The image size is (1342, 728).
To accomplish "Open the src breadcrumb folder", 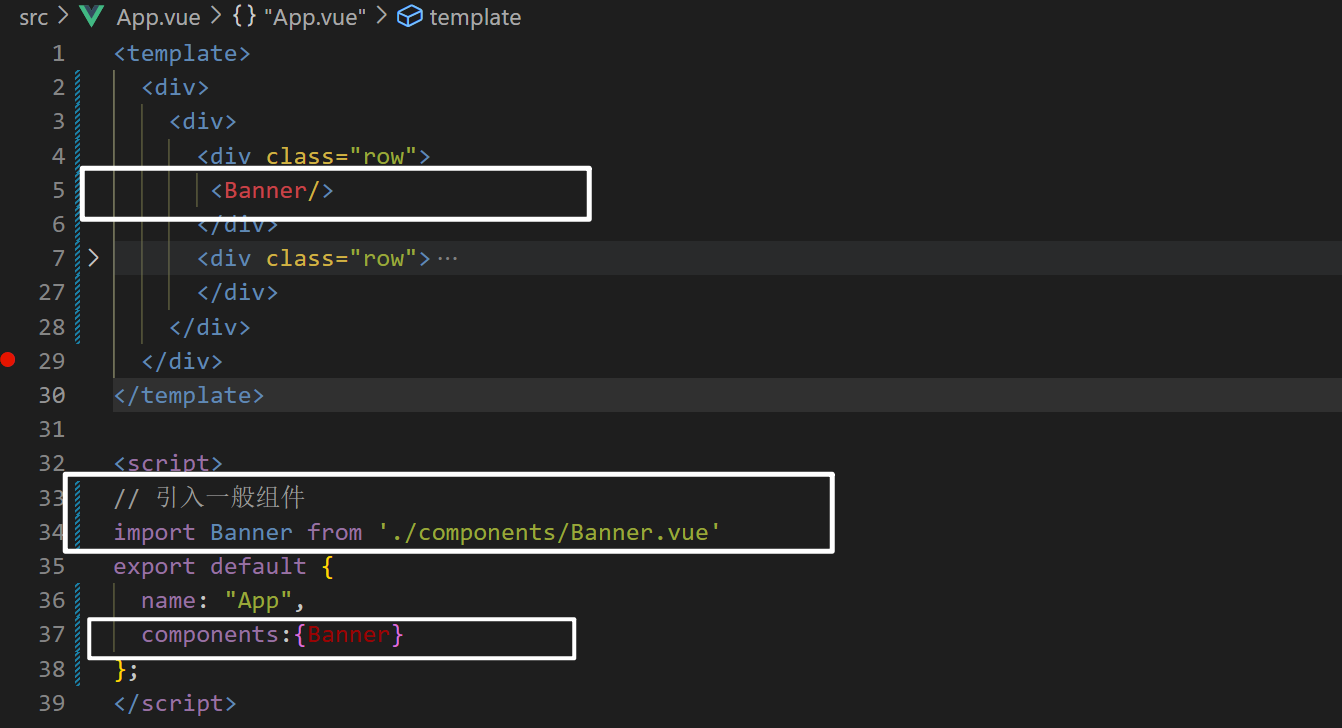I will pos(34,17).
